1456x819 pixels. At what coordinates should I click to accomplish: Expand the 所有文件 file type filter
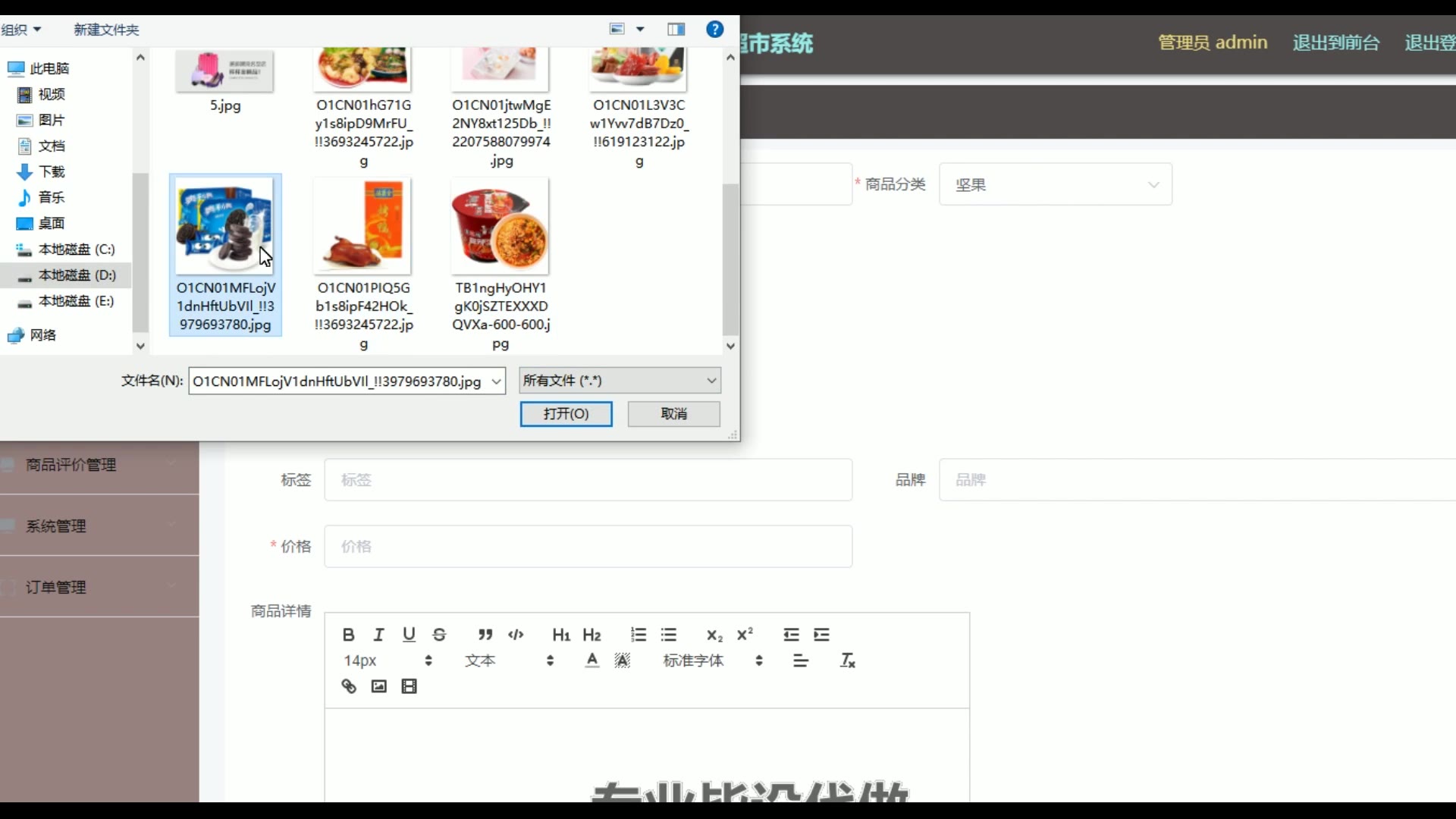(620, 381)
